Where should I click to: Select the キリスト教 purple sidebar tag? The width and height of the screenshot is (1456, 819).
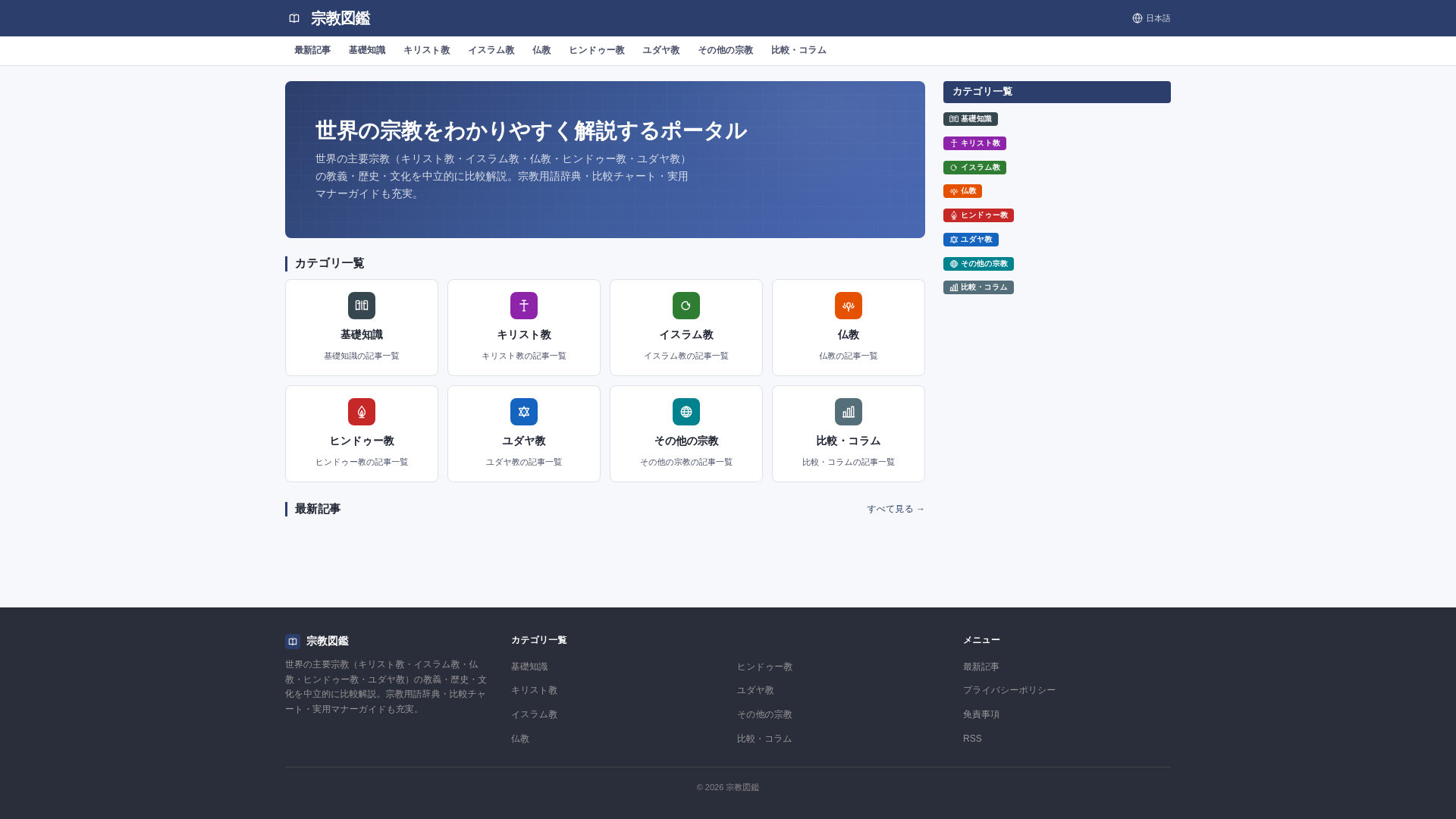point(974,143)
